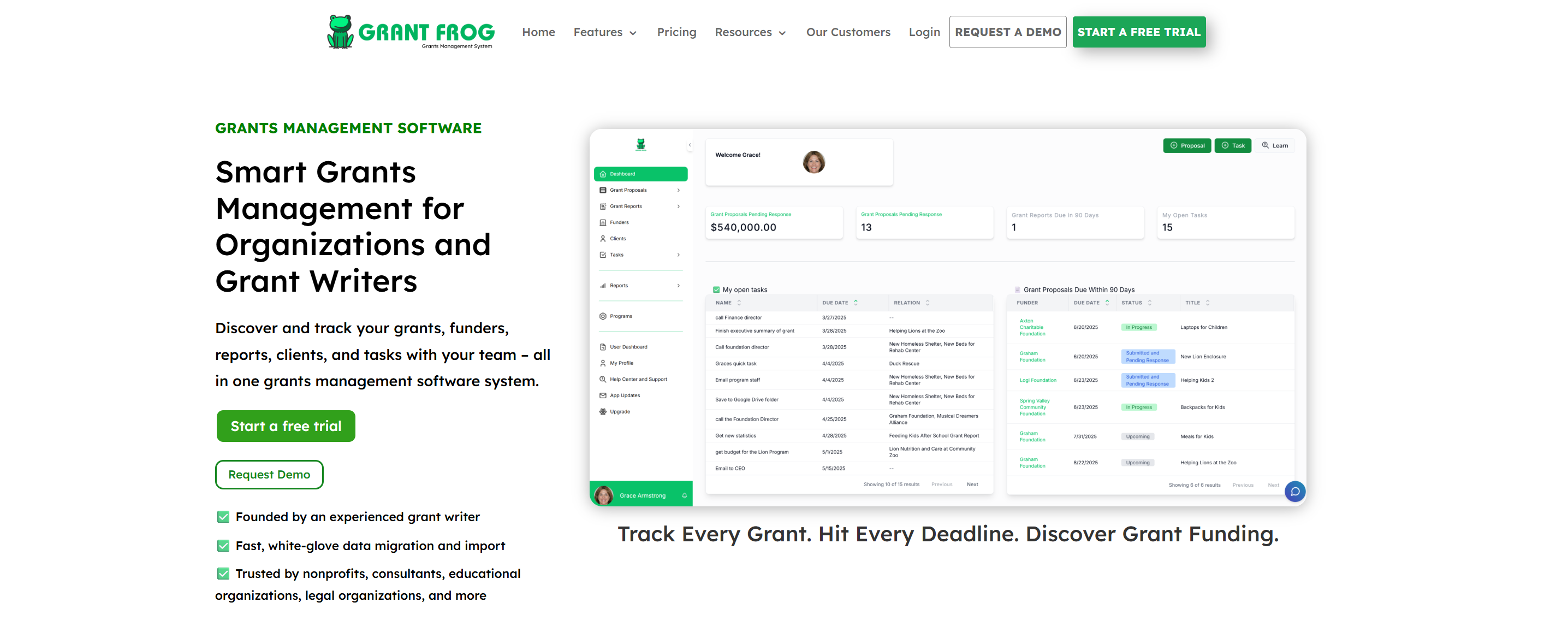The height and width of the screenshot is (638, 1568).
Task: Click the Start a free trial hero button
Action: 286,426
